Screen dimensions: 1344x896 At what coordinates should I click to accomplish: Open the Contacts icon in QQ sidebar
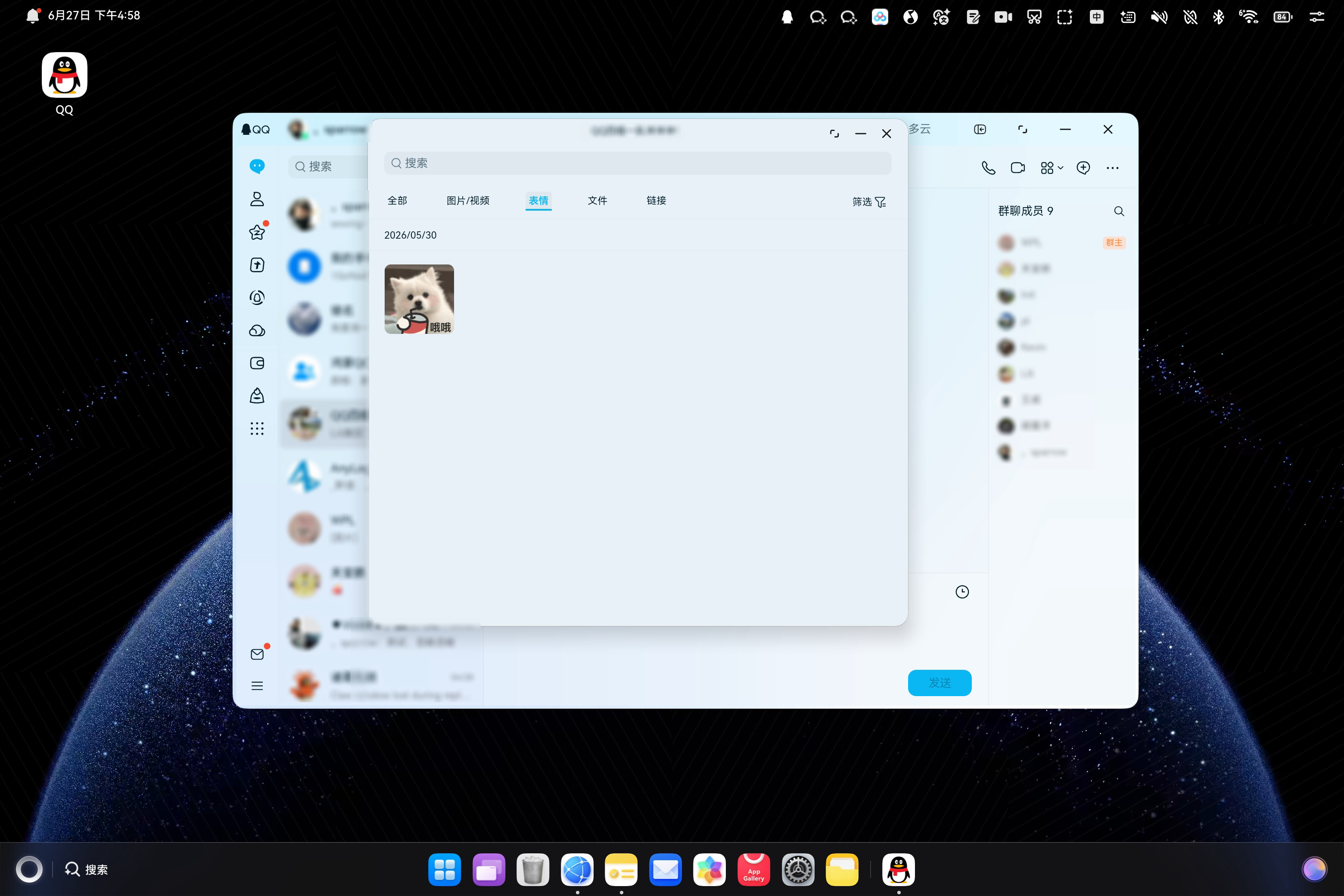point(257,199)
